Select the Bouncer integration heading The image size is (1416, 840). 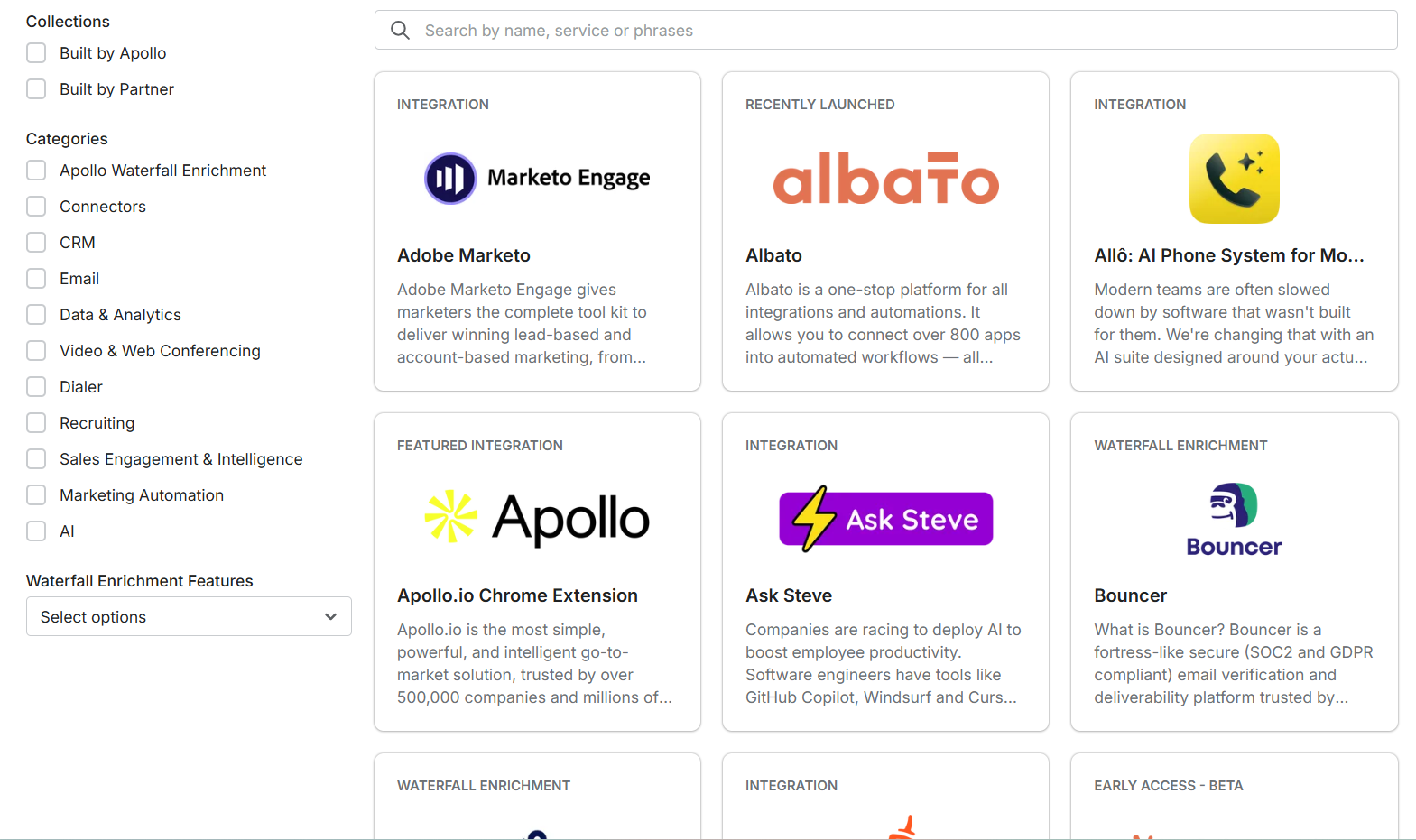point(1130,595)
